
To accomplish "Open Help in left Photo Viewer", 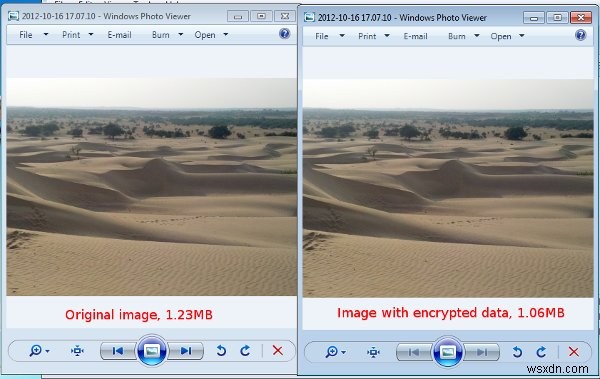I will (x=284, y=34).
